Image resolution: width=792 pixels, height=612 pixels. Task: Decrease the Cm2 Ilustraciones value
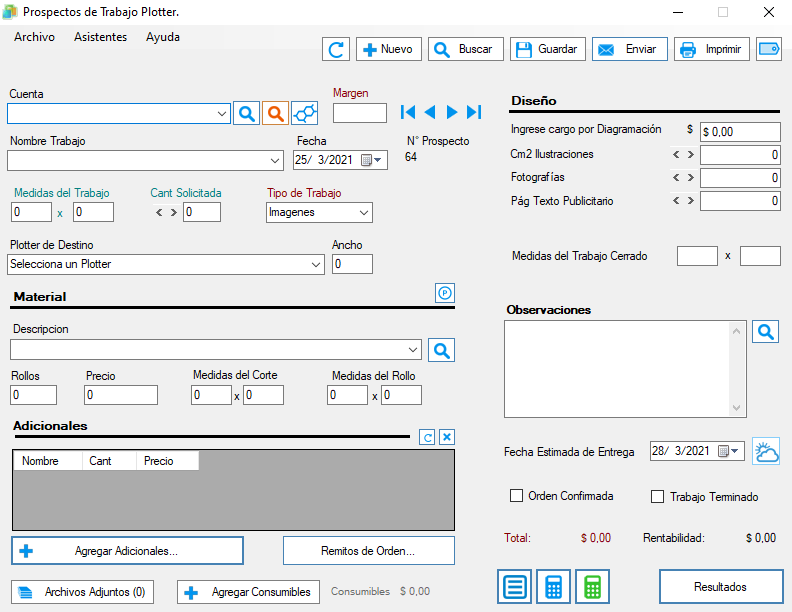click(676, 155)
